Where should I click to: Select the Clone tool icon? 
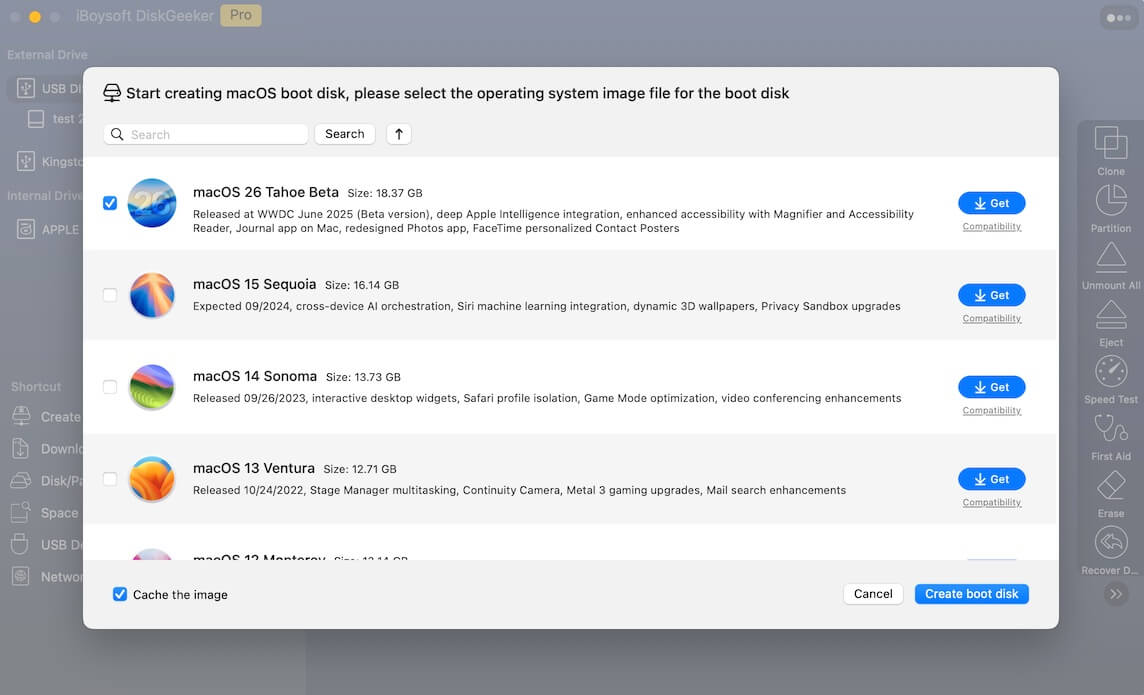tap(1110, 143)
